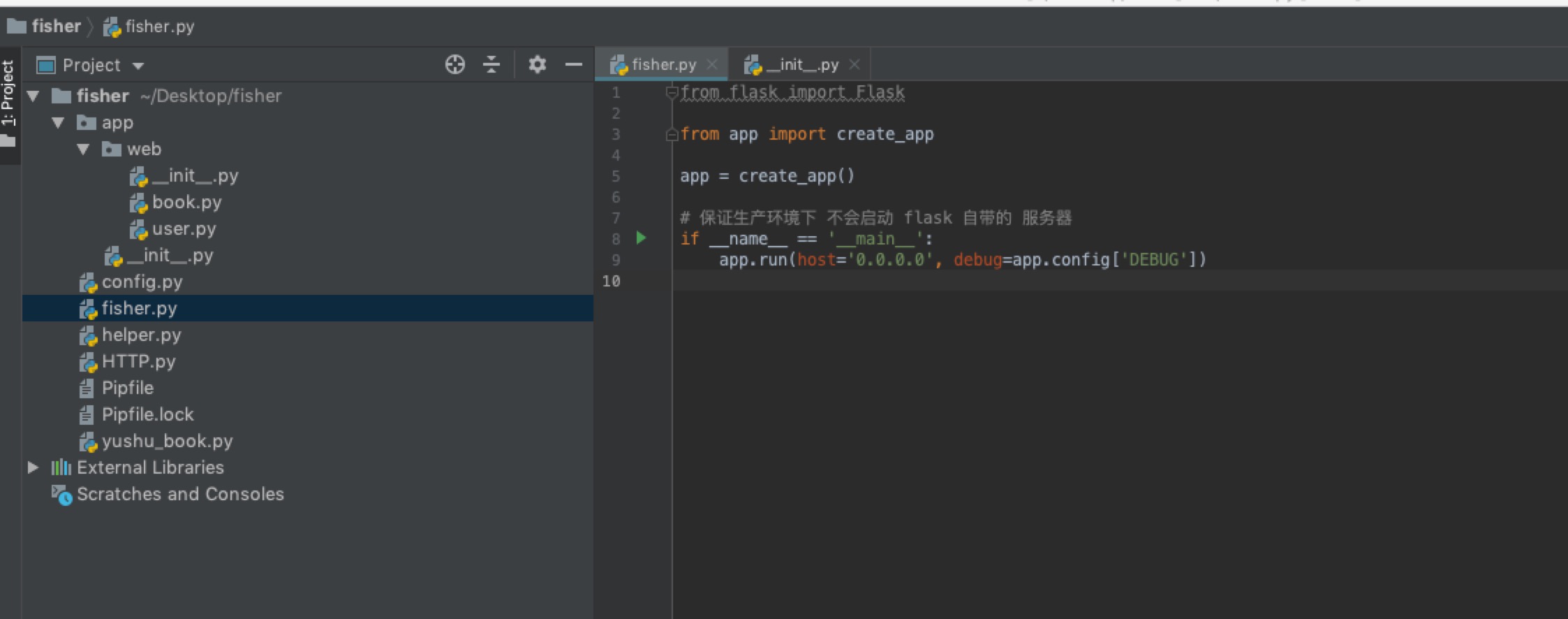This screenshot has width=1568, height=619.
Task: Click the '__main__' string on line 8
Action: click(x=875, y=239)
